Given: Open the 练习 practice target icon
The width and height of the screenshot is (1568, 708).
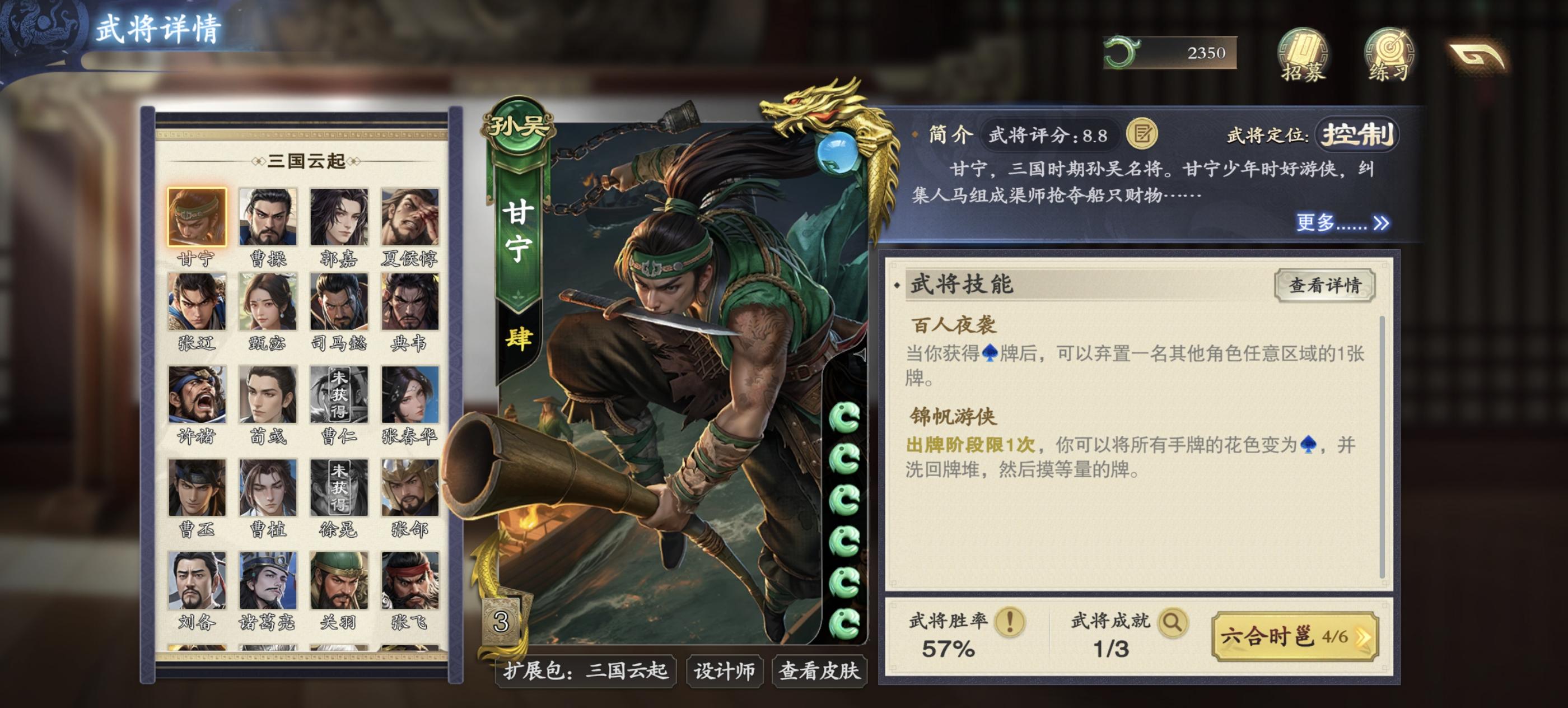Looking at the screenshot, I should pyautogui.click(x=1388, y=54).
